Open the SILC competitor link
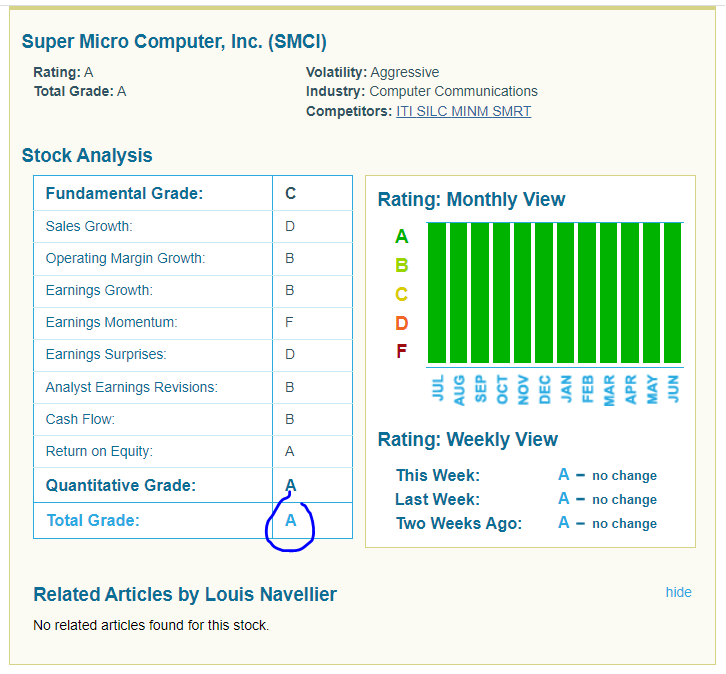726x674 pixels. click(x=432, y=112)
